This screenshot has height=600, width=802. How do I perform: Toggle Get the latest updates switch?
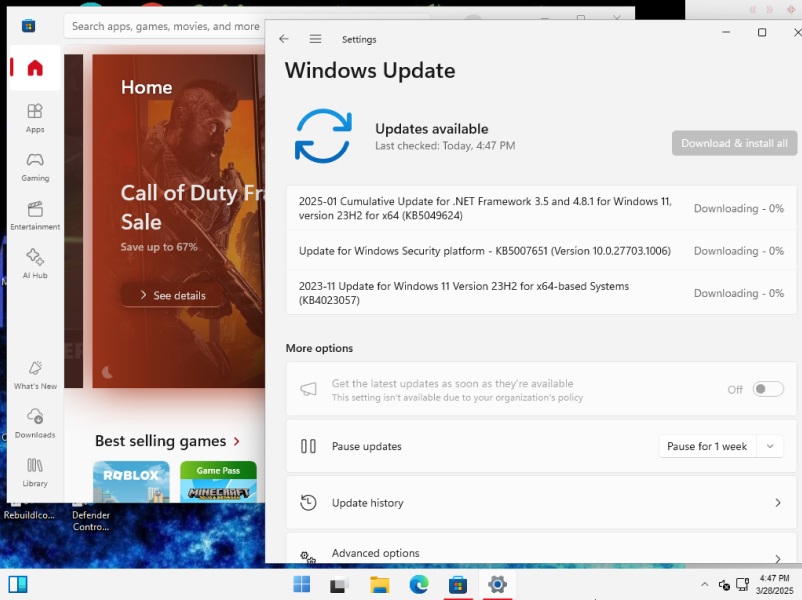pyautogui.click(x=768, y=389)
